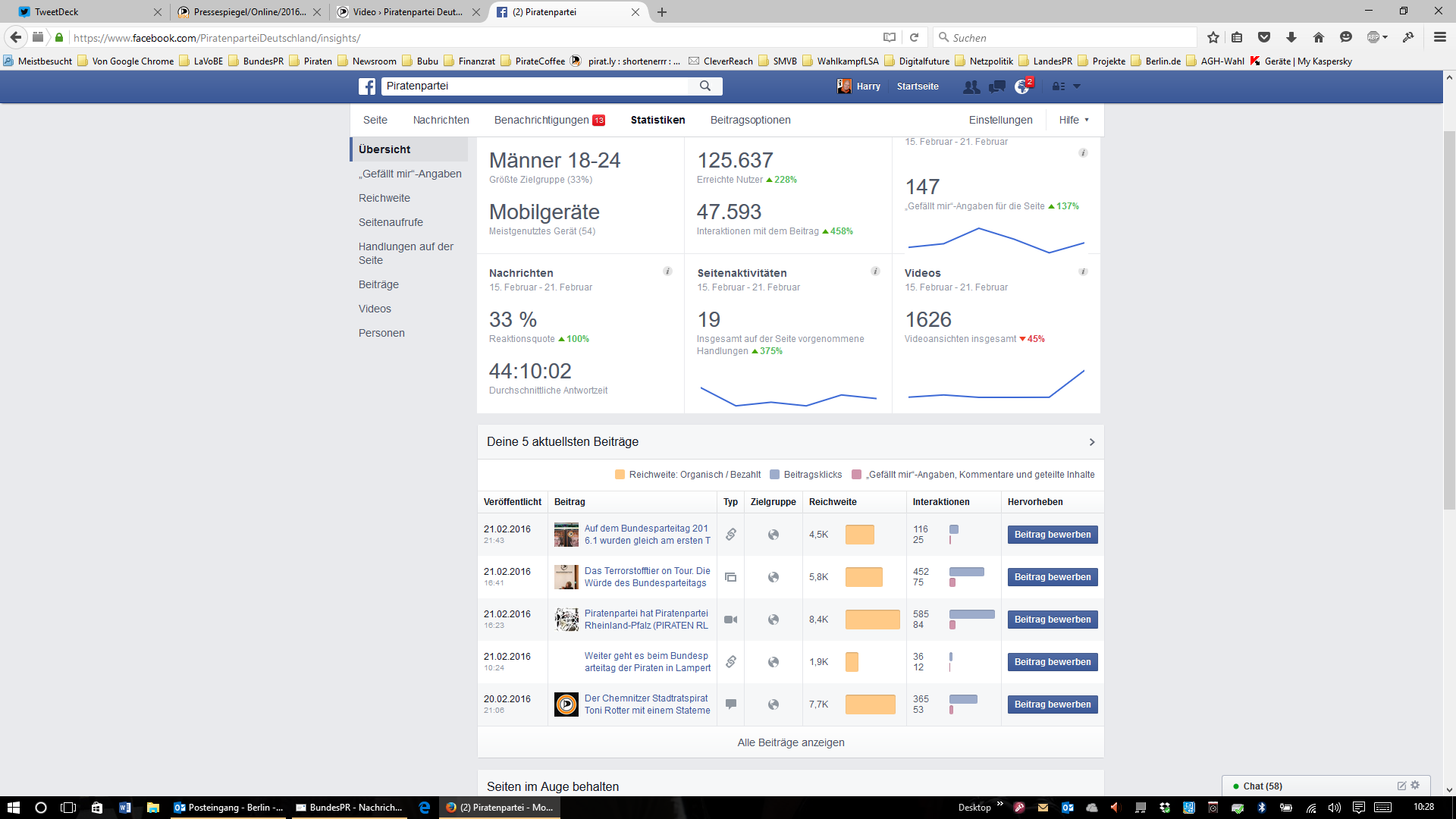The image size is (1456, 819).
Task: Click the info icon beside Seitenaktivitäten
Action: pyautogui.click(x=875, y=271)
